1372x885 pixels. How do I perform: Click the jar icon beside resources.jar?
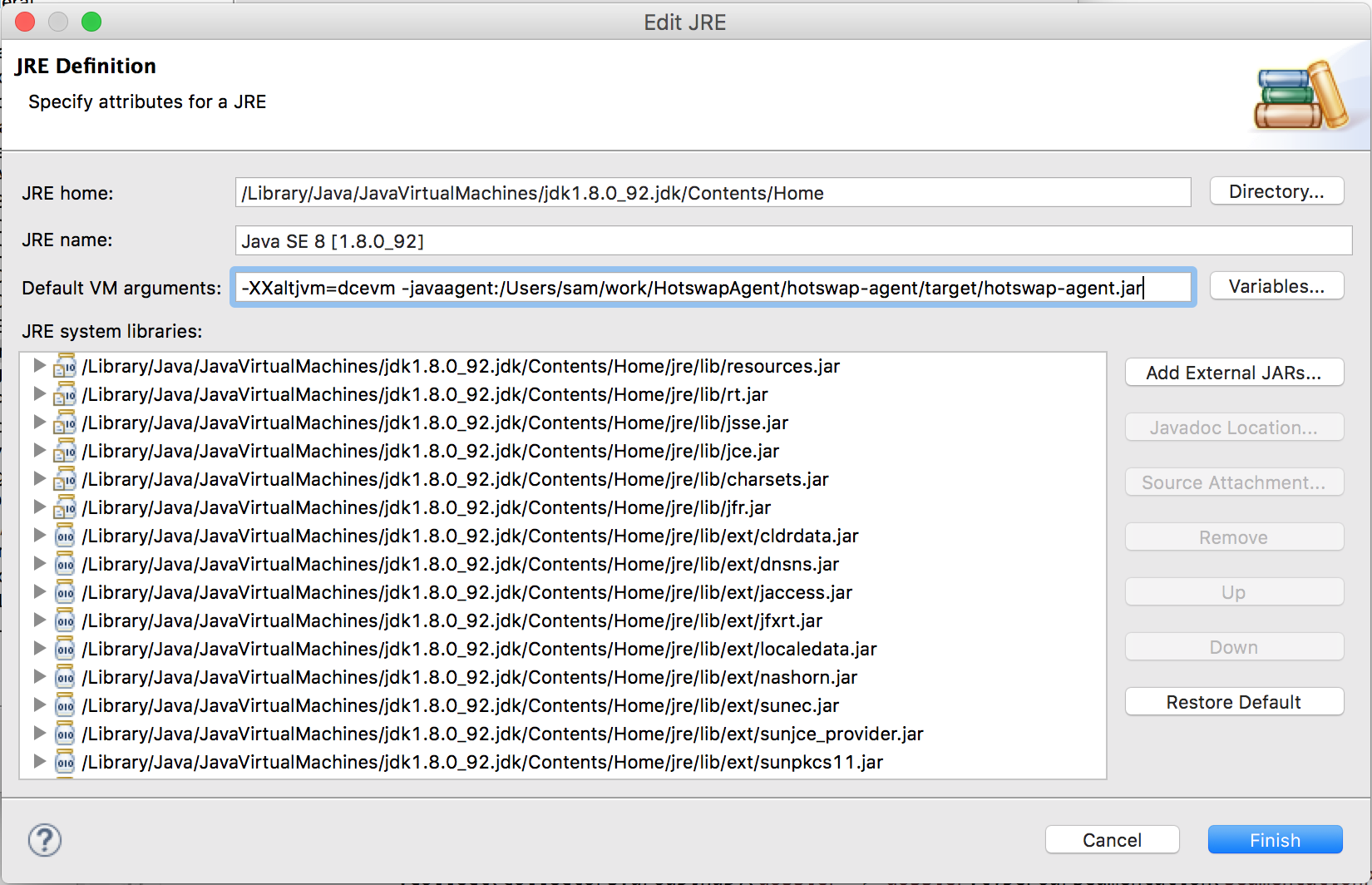point(65,367)
